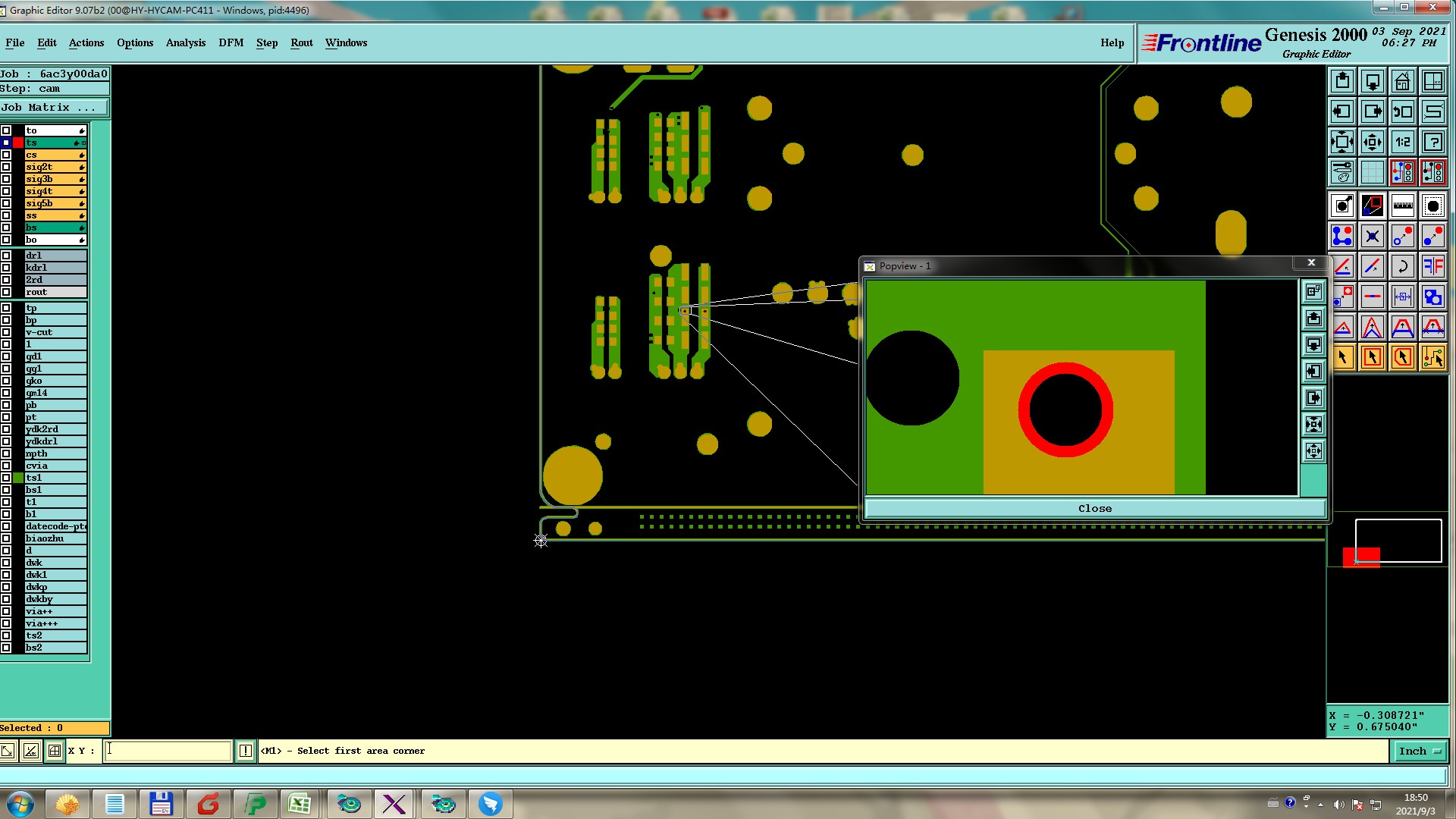Select the delete feature X icon

point(1372,236)
